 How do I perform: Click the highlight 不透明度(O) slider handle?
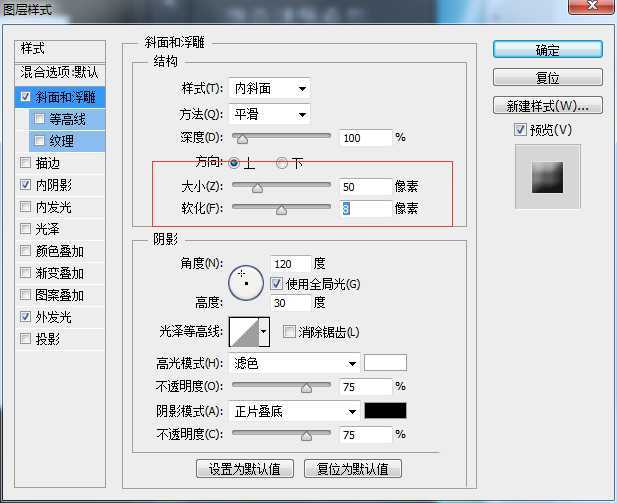click(x=306, y=388)
